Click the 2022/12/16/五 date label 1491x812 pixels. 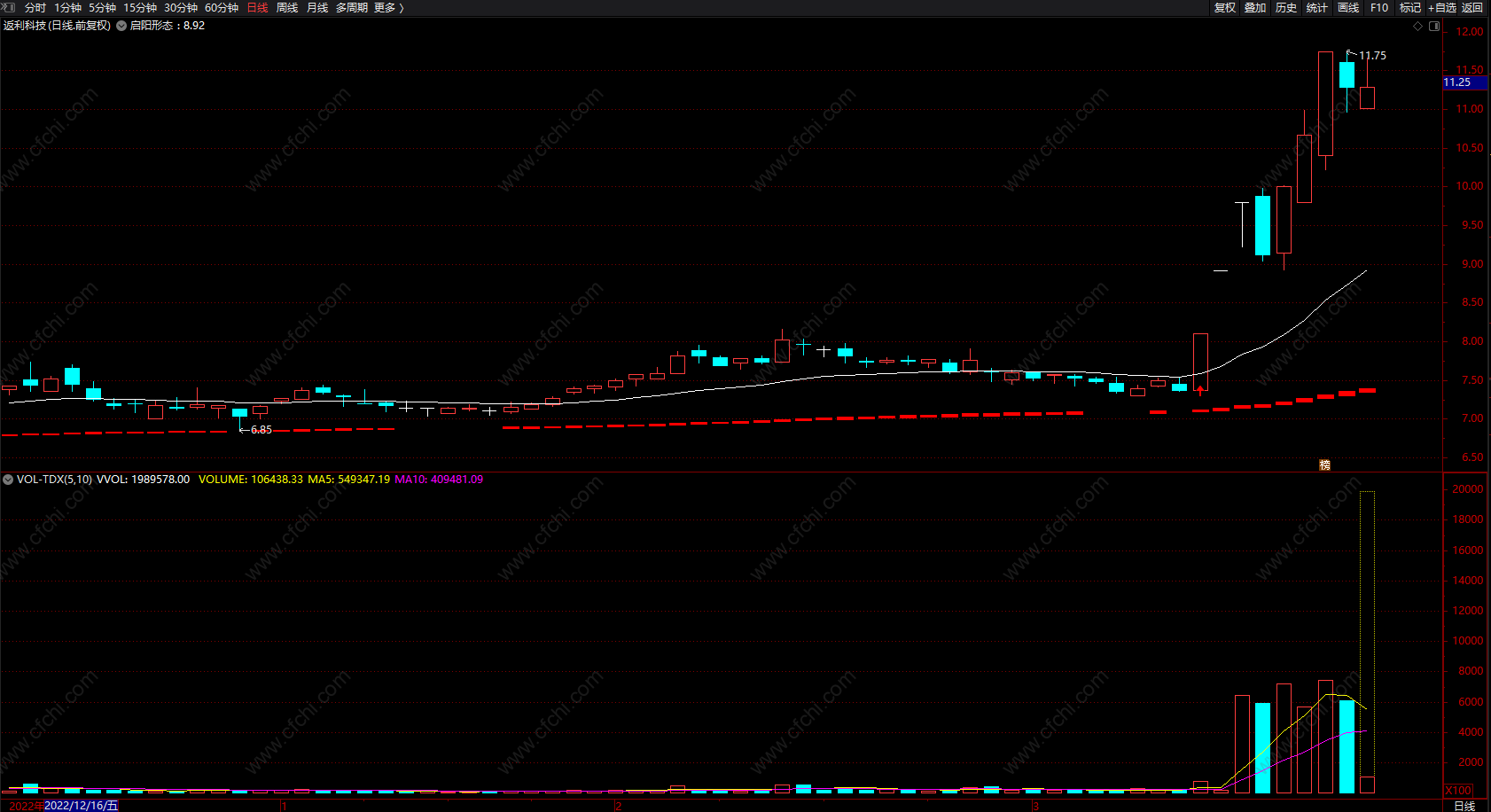[81, 806]
